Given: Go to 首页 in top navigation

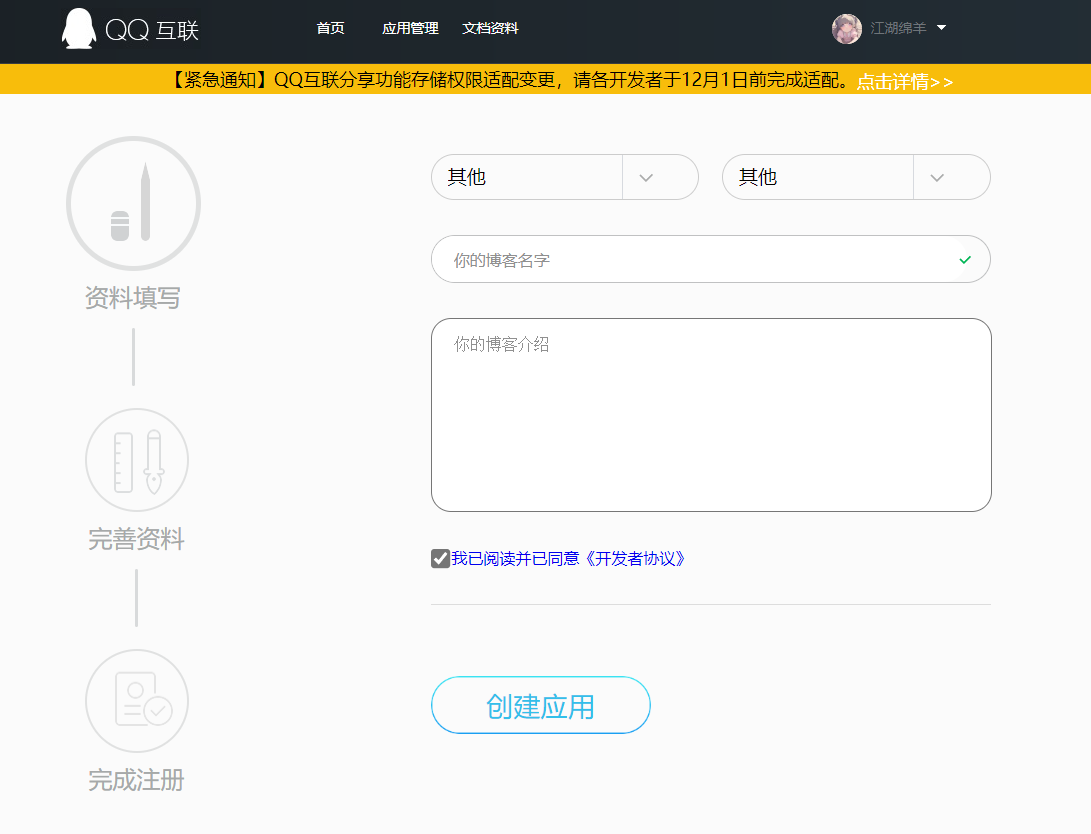Looking at the screenshot, I should tap(330, 29).
